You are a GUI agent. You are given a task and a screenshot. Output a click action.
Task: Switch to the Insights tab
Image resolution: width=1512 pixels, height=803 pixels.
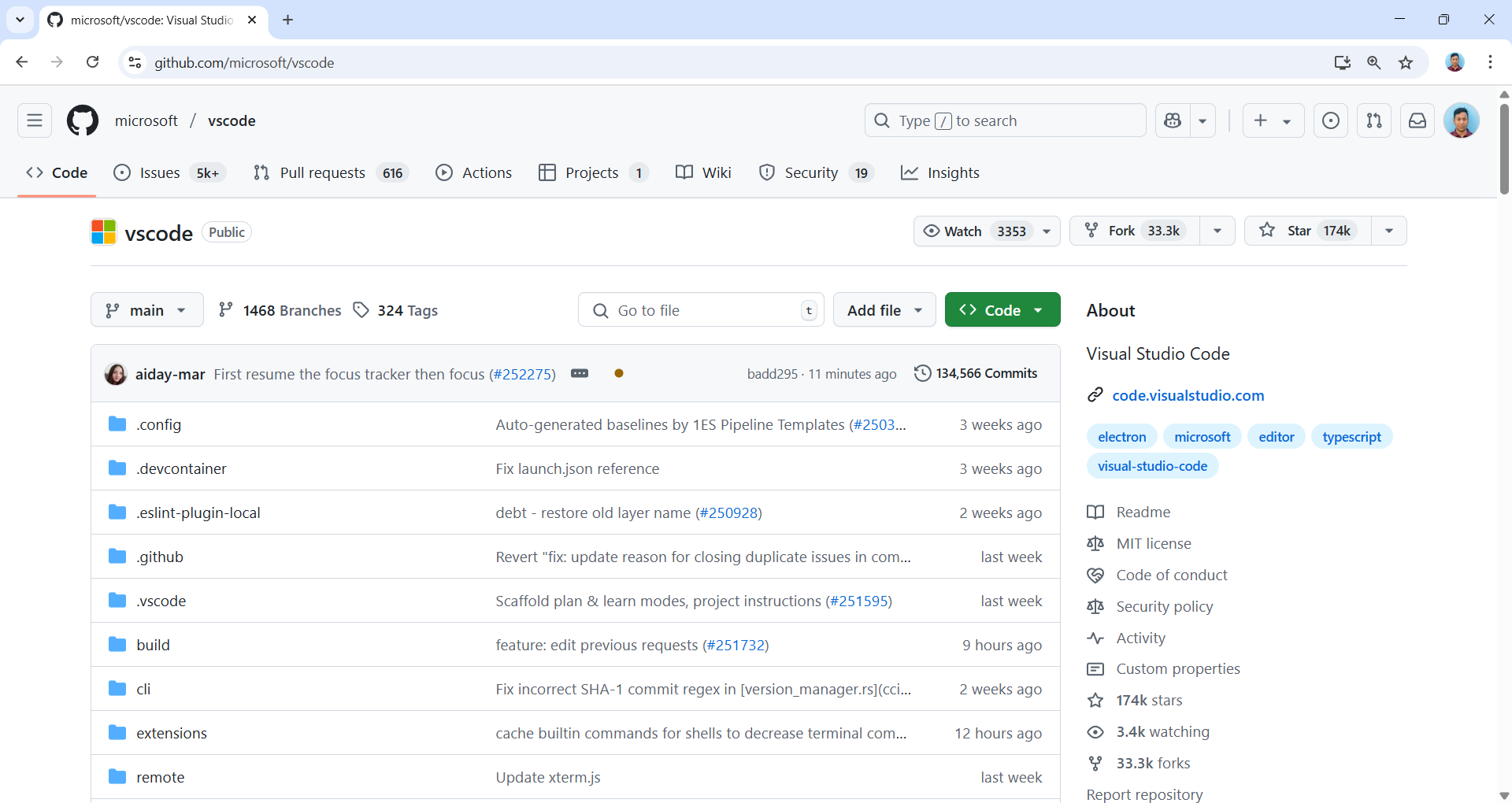940,172
